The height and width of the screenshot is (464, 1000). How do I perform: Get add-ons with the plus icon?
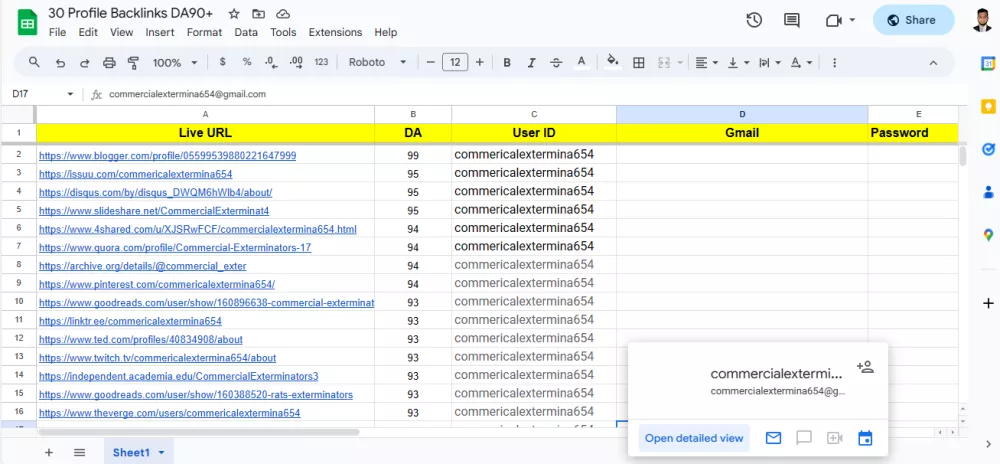coord(988,303)
